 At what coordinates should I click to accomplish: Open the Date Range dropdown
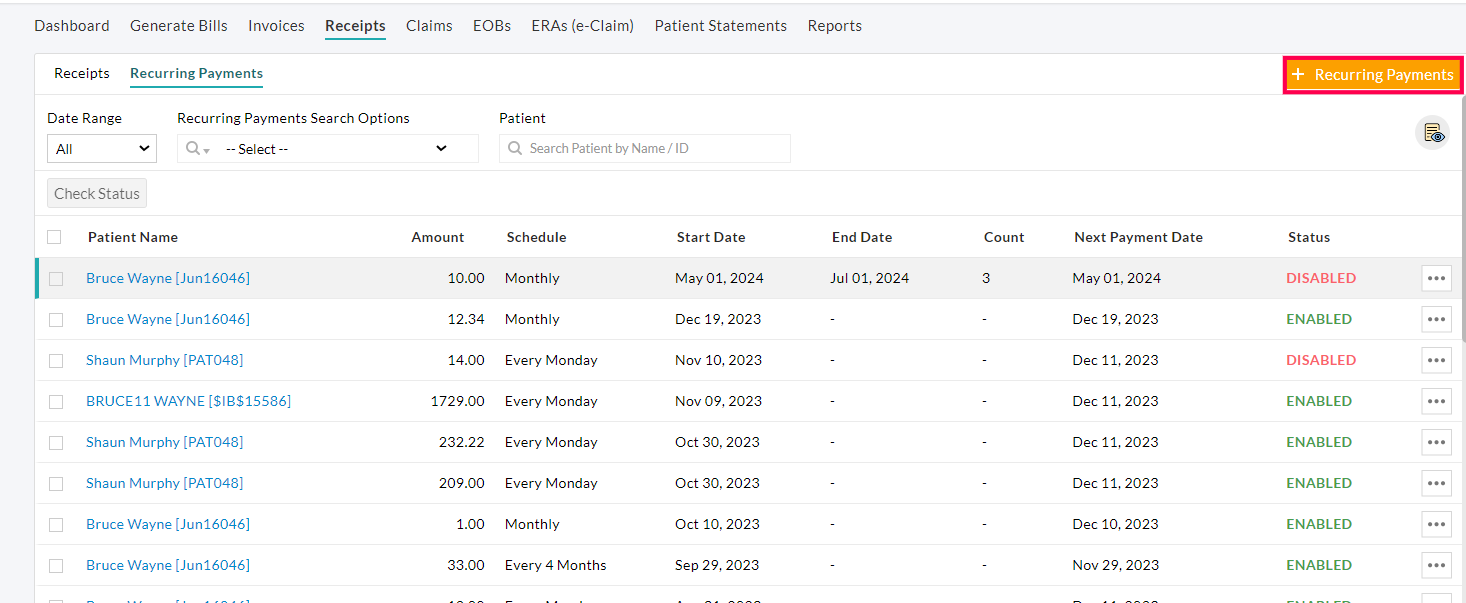click(101, 148)
